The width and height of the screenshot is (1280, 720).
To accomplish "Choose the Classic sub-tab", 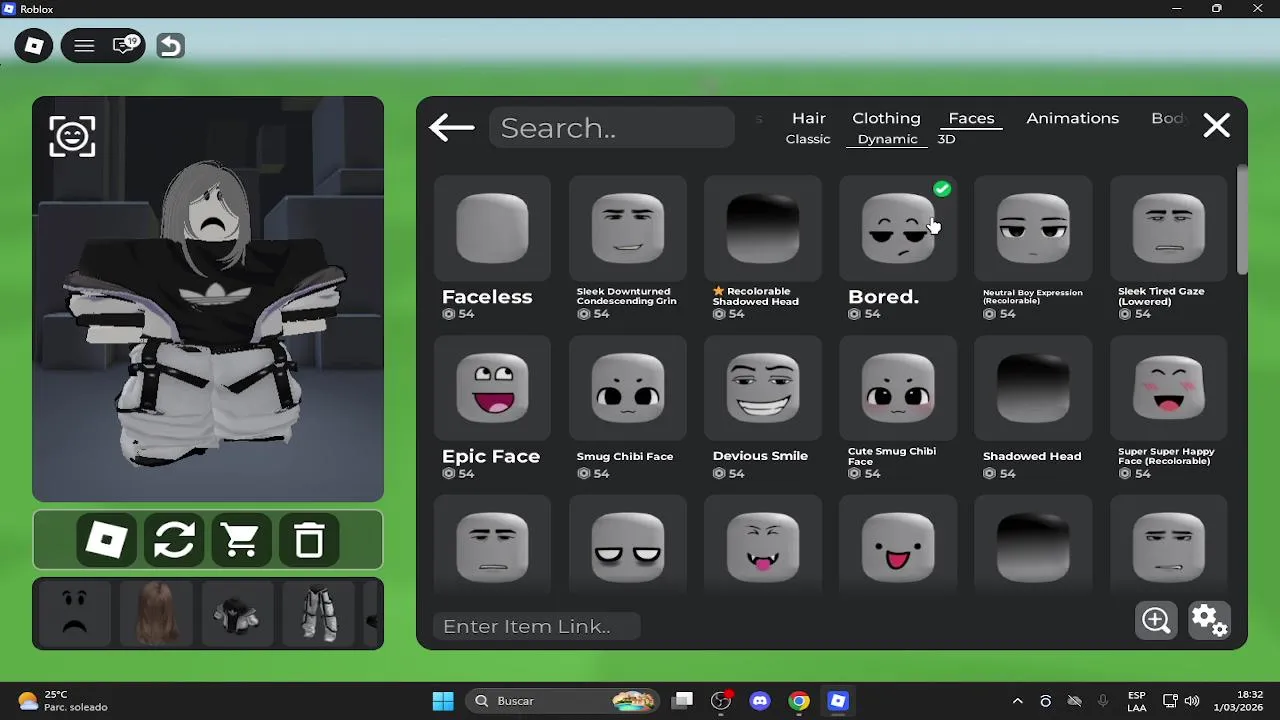I will 808,139.
